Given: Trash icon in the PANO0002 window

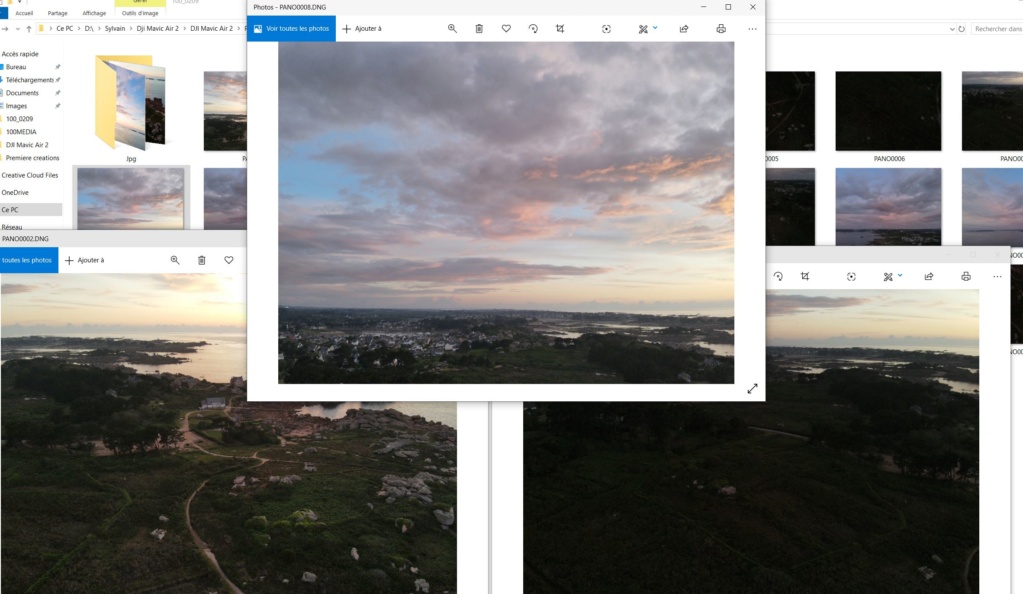Looking at the screenshot, I should (202, 260).
